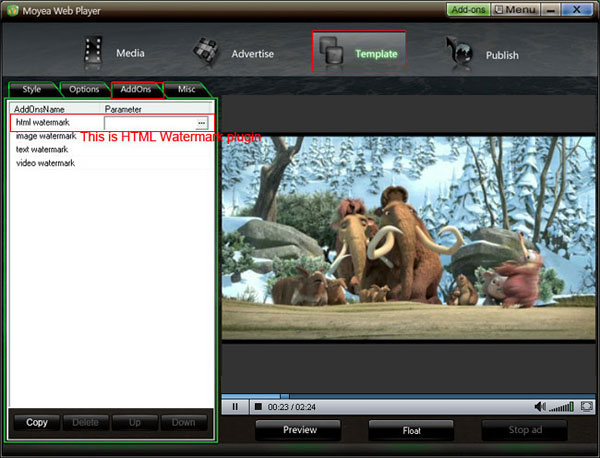Stop the video with the square button
Viewport: 600px width, 458px height.
(x=258, y=406)
